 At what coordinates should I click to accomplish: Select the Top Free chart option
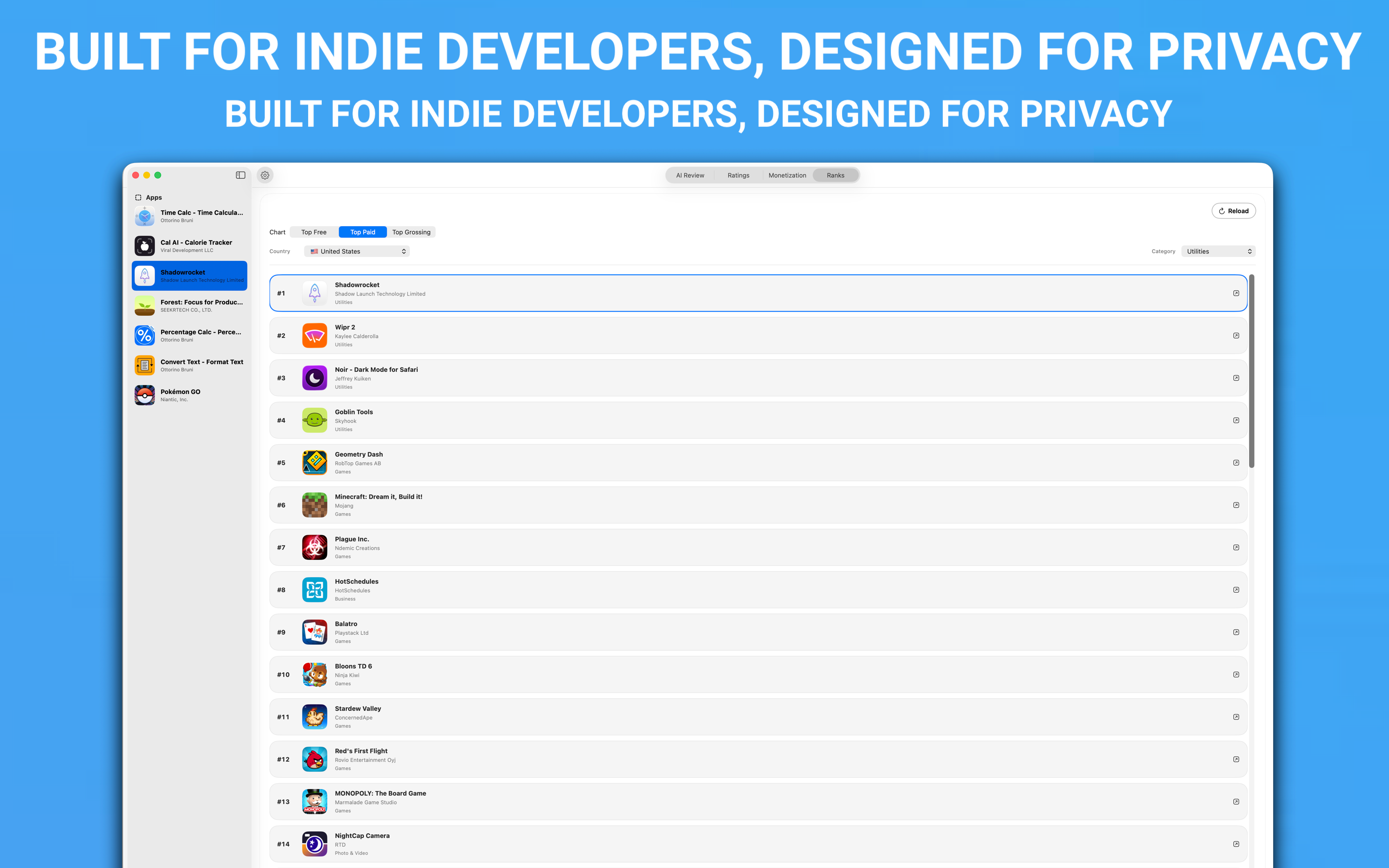[314, 232]
